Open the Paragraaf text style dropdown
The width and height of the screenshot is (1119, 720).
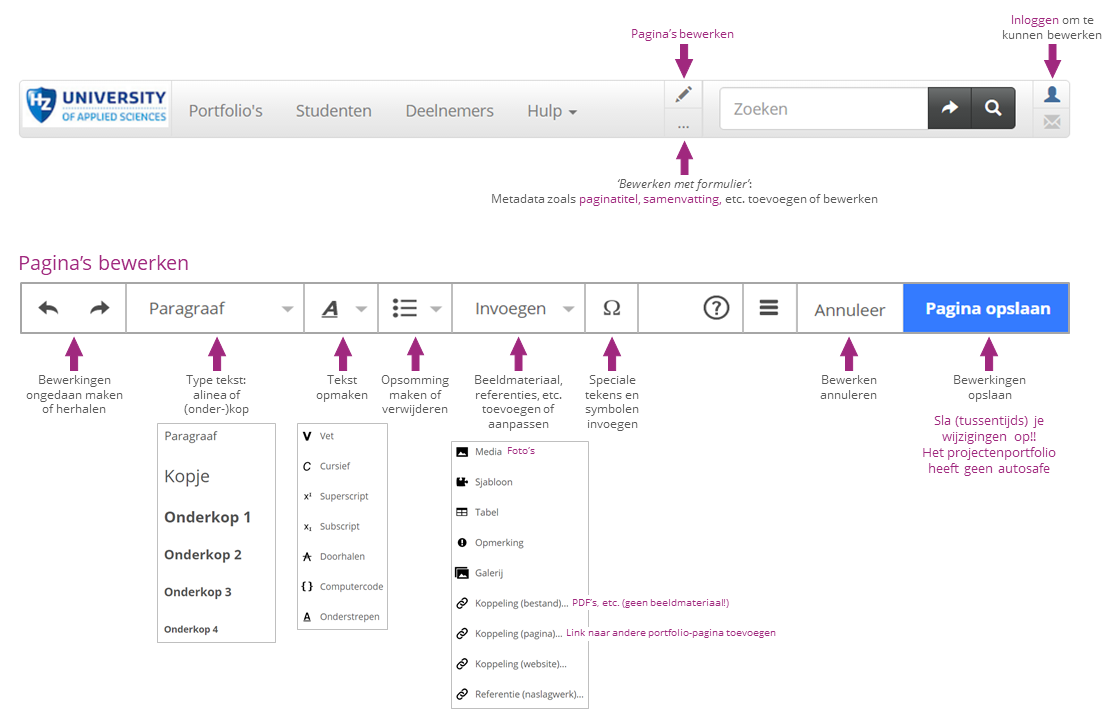click(214, 308)
